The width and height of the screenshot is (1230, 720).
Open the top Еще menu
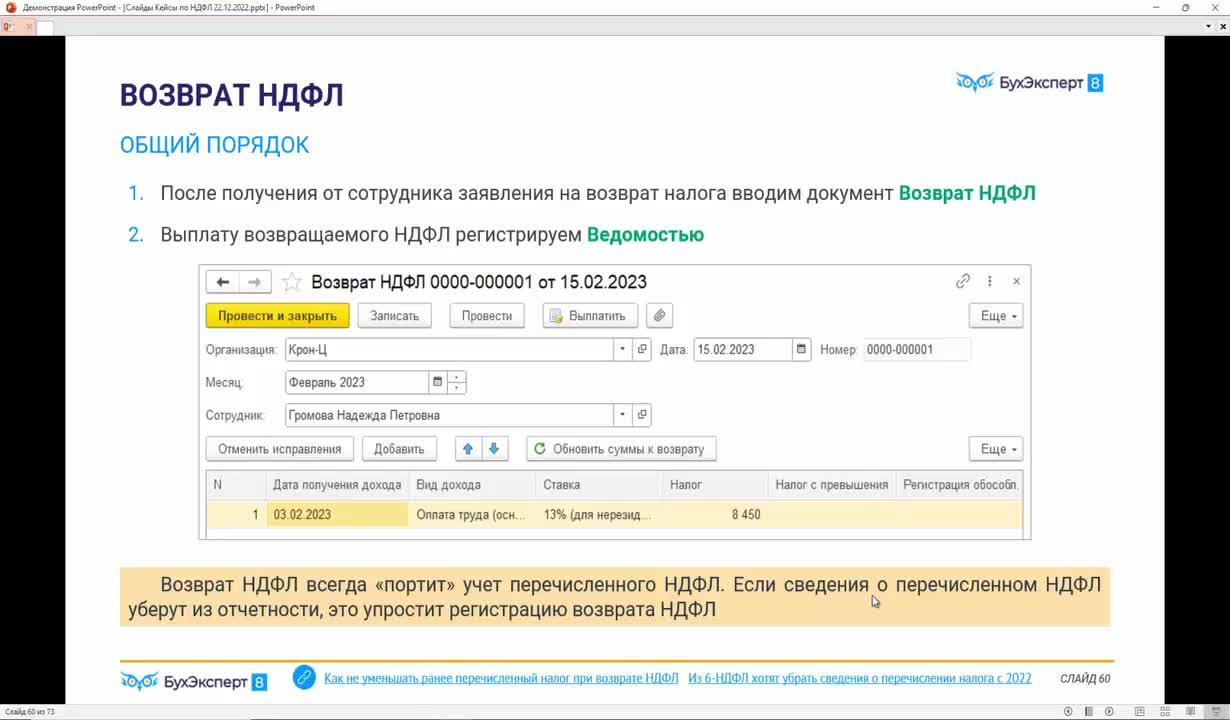[995, 316]
